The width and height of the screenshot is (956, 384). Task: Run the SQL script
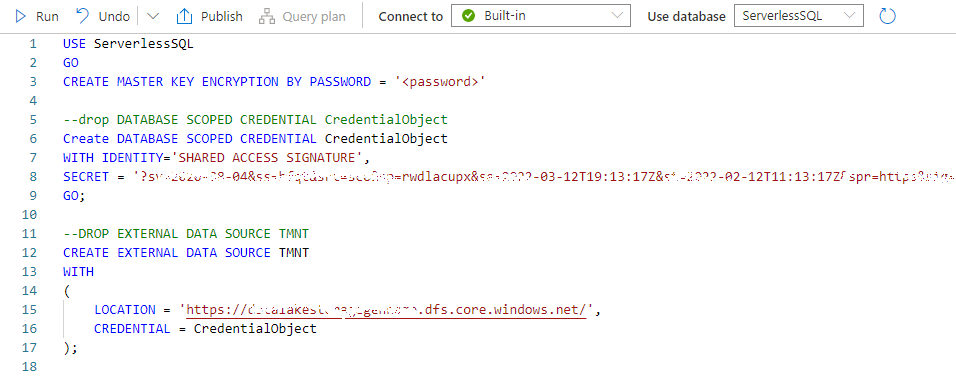pyautogui.click(x=37, y=16)
